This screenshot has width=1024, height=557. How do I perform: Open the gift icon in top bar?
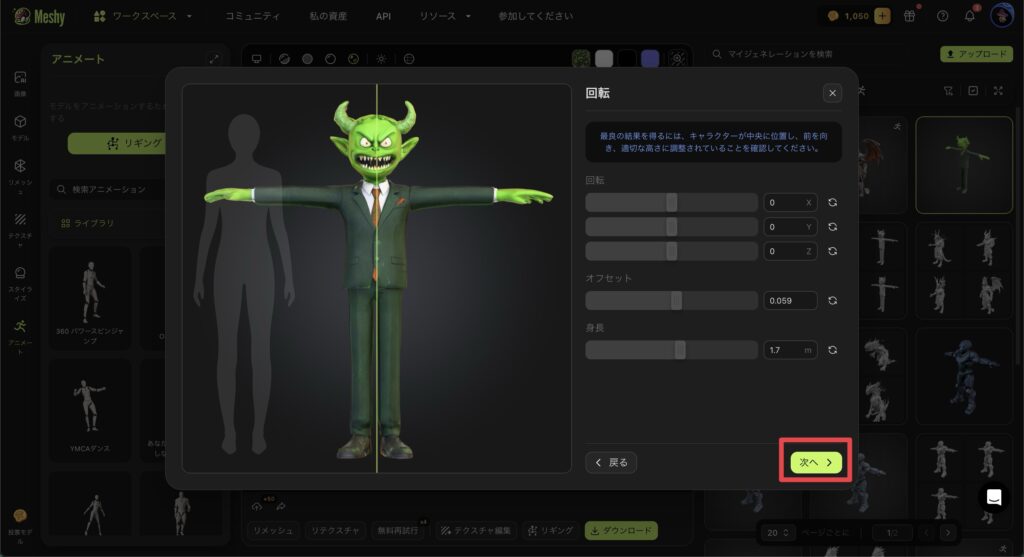(909, 16)
